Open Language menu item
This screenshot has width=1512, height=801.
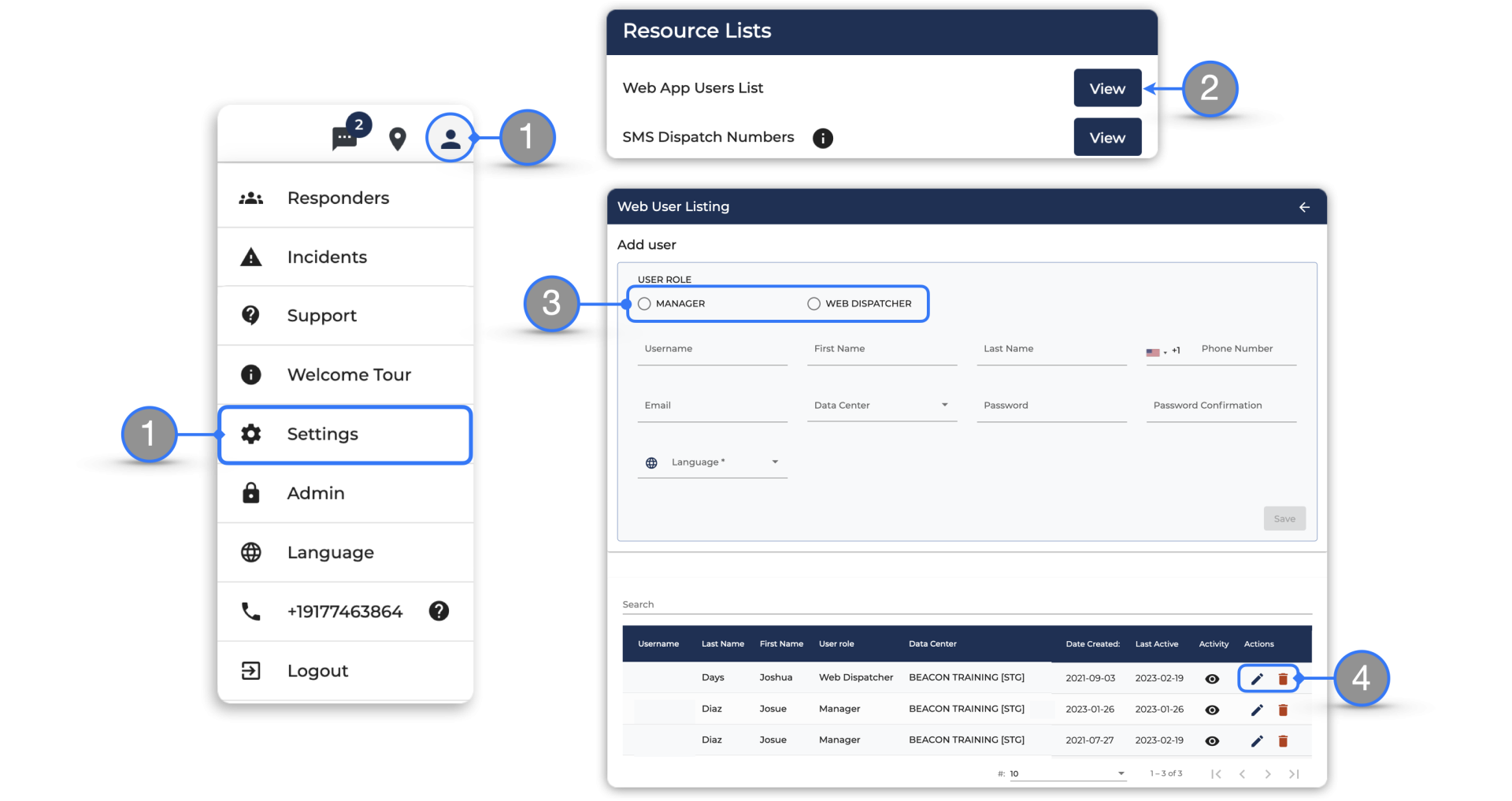click(346, 553)
